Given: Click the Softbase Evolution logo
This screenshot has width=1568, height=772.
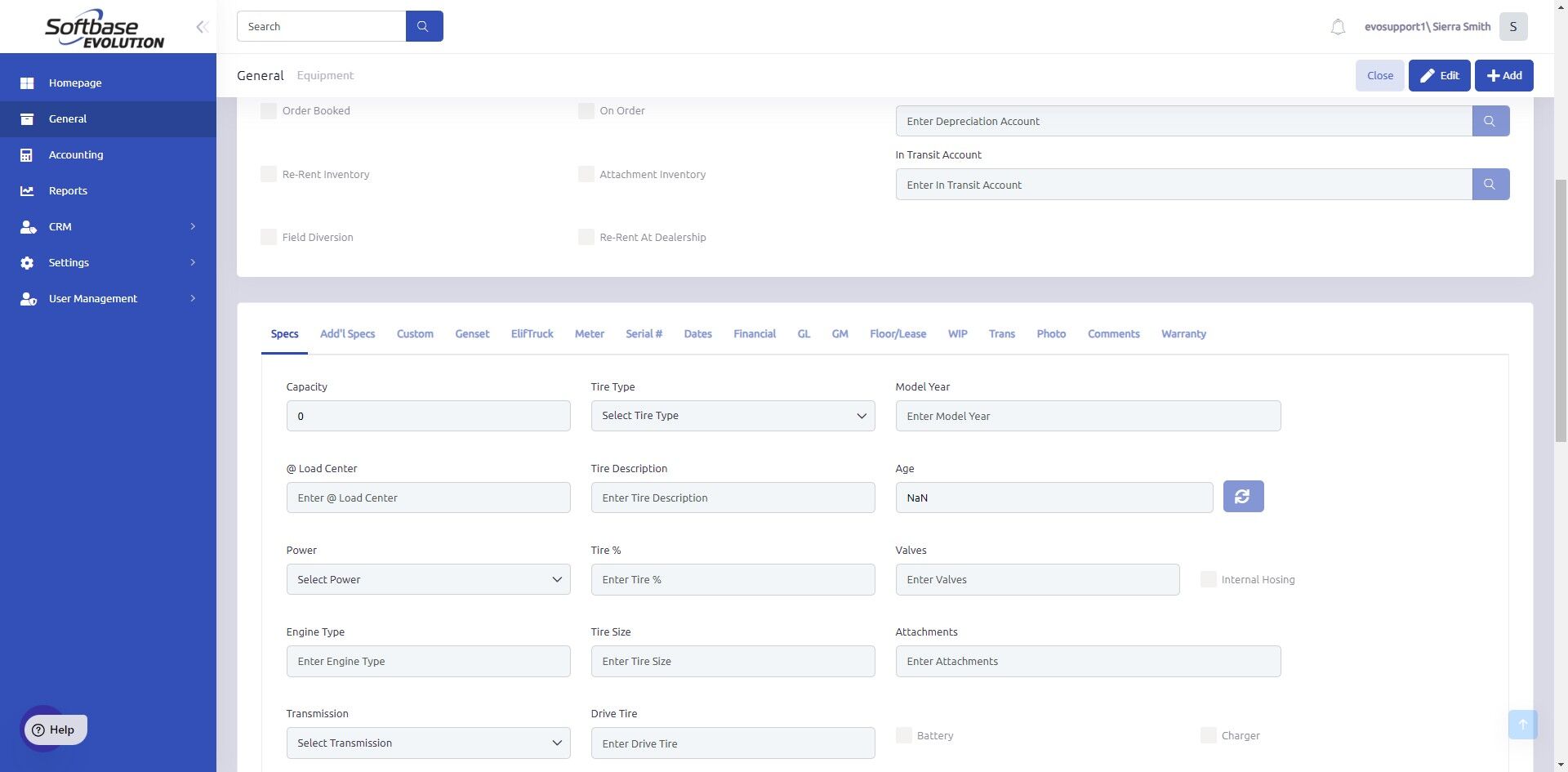Looking at the screenshot, I should click(105, 29).
